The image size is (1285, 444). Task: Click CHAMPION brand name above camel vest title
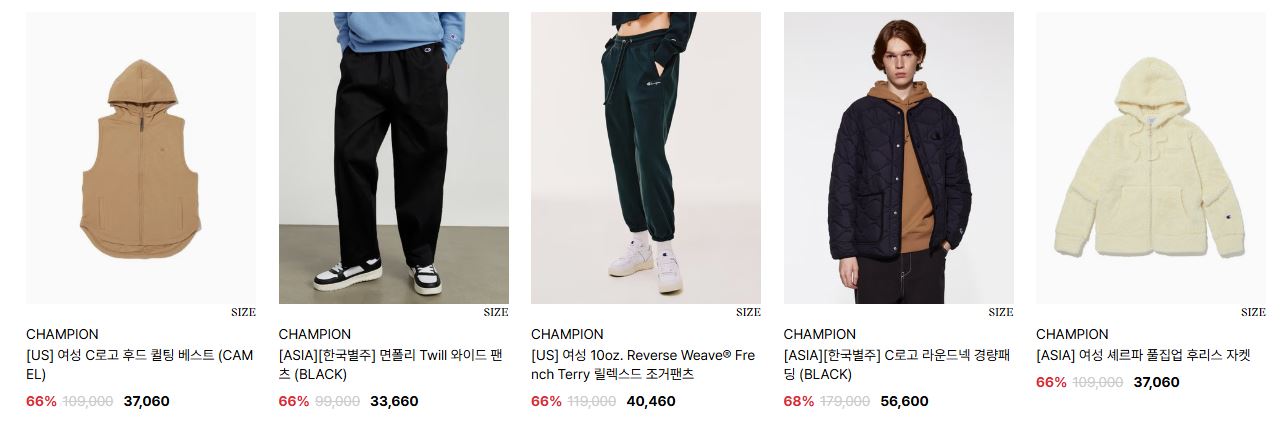coord(62,334)
